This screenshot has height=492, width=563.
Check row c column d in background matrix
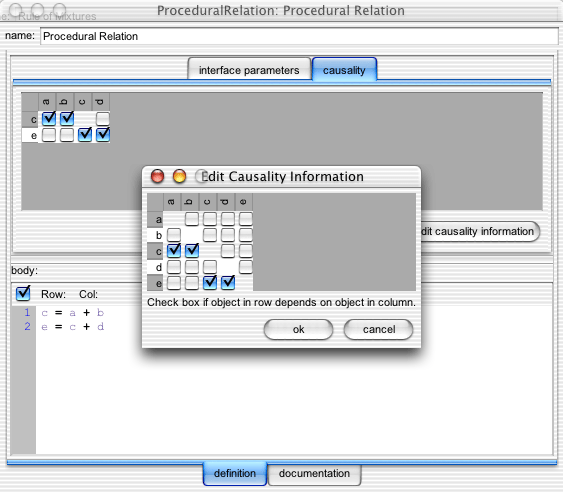pos(103,119)
